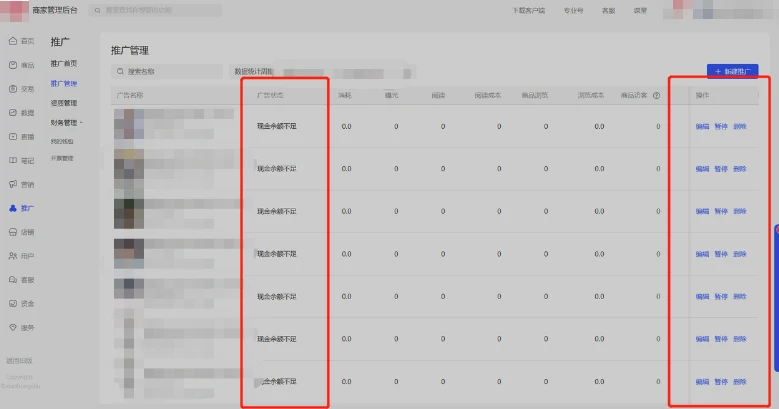This screenshot has width=779, height=409.
Task: Click the 推广管理 page title
Action: pos(130,50)
